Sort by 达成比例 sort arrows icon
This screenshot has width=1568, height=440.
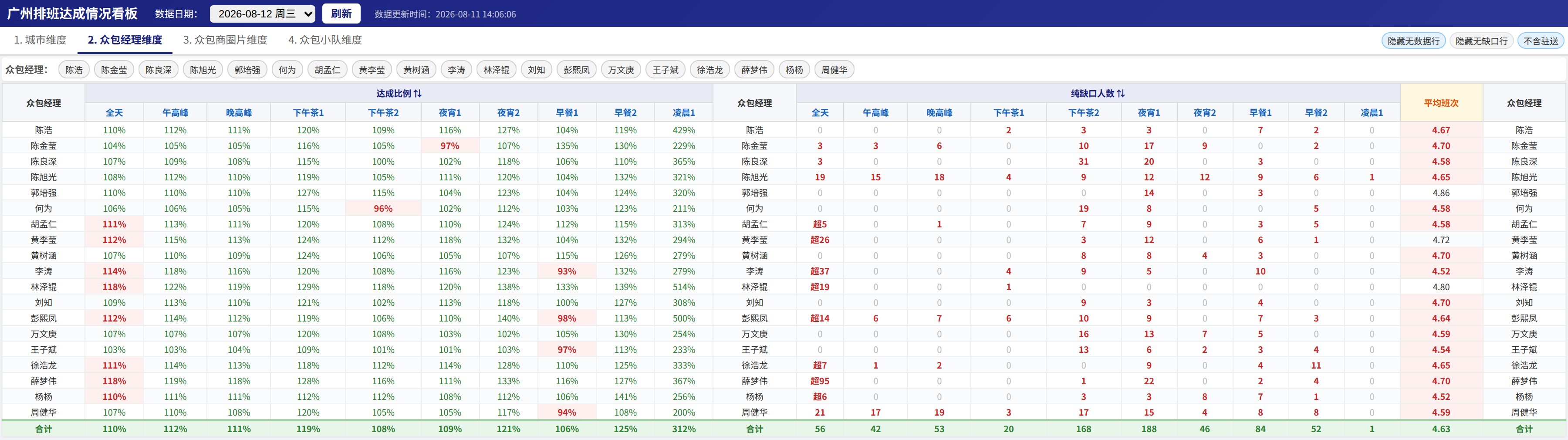418,93
